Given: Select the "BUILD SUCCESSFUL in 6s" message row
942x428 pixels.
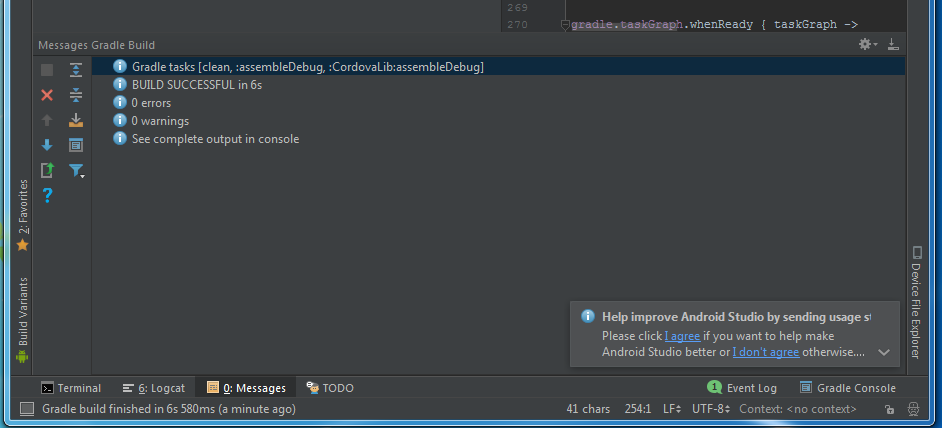Looking at the screenshot, I should pos(196,85).
